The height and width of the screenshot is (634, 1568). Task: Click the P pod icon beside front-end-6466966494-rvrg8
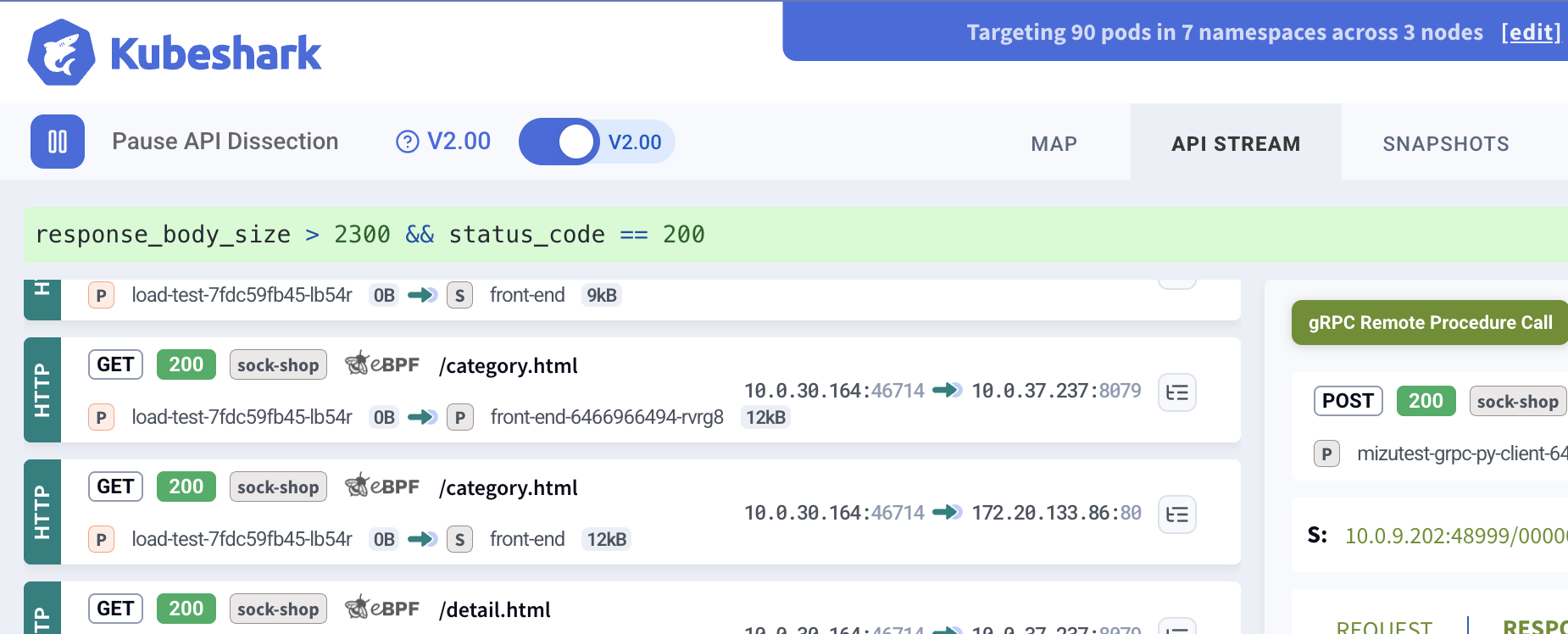[460, 417]
